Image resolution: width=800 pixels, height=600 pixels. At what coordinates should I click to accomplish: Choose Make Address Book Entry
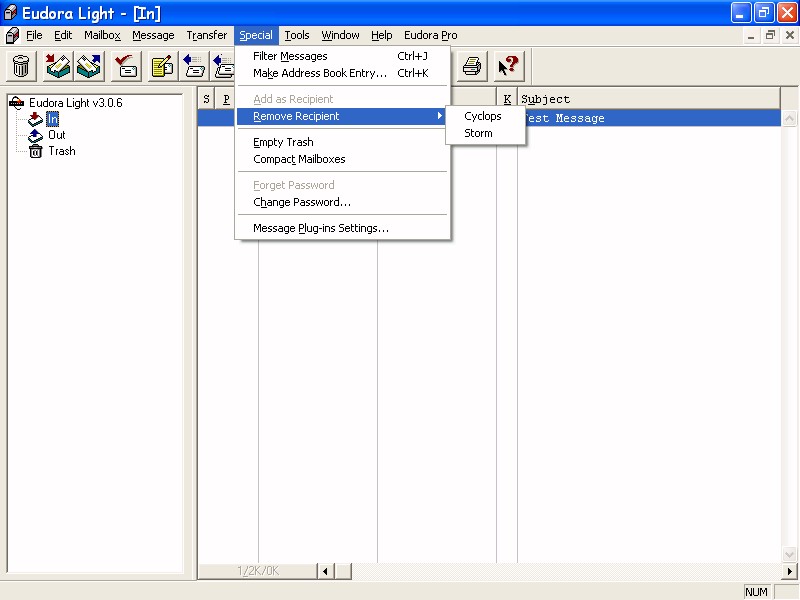click(343, 73)
